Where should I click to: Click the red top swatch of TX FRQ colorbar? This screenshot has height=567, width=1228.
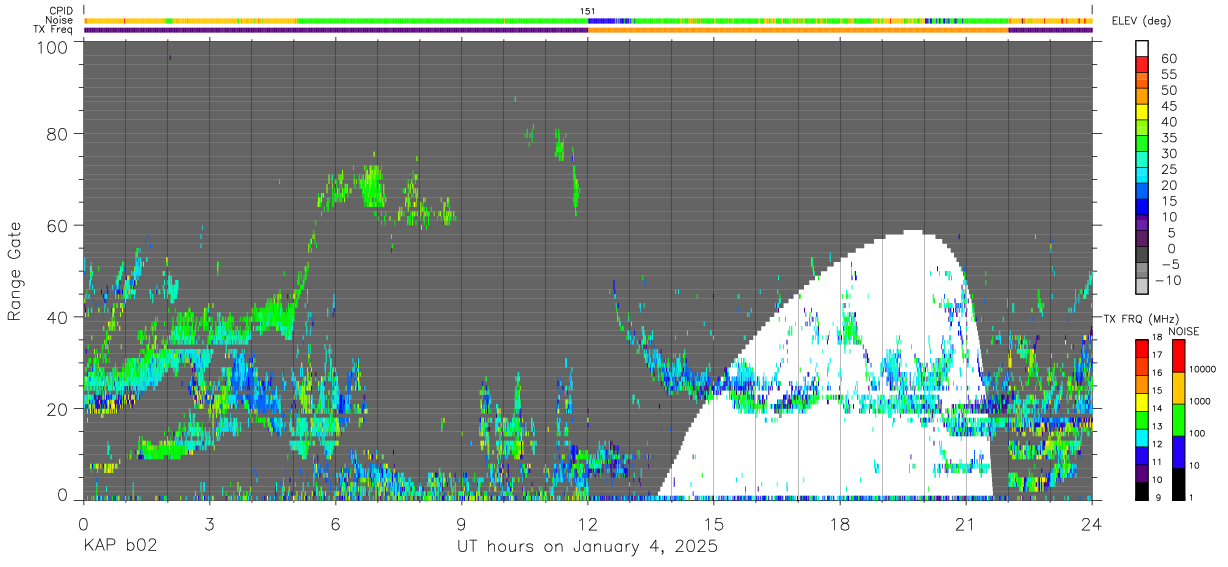pyautogui.click(x=1142, y=346)
